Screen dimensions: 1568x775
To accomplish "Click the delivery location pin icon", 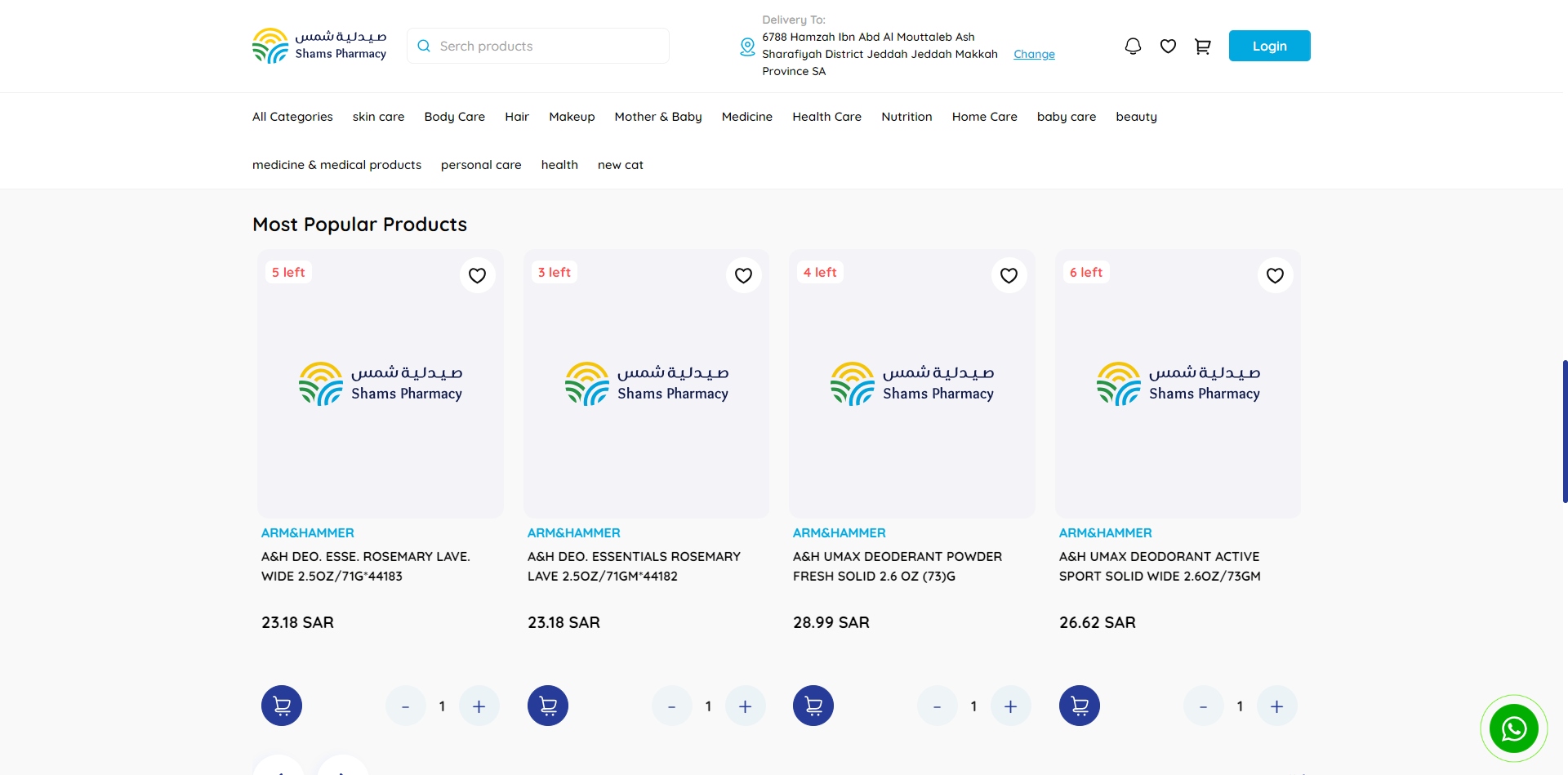I will 747,47.
